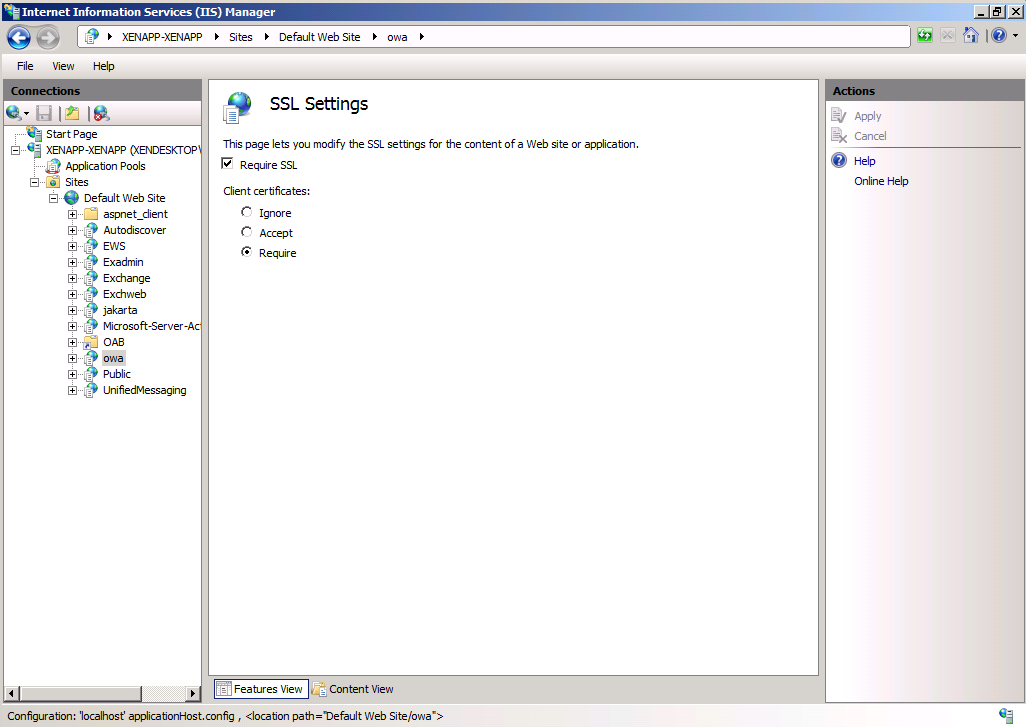Click the Help icon in the Actions pane
Screen dimensions: 1026x727
coord(839,160)
